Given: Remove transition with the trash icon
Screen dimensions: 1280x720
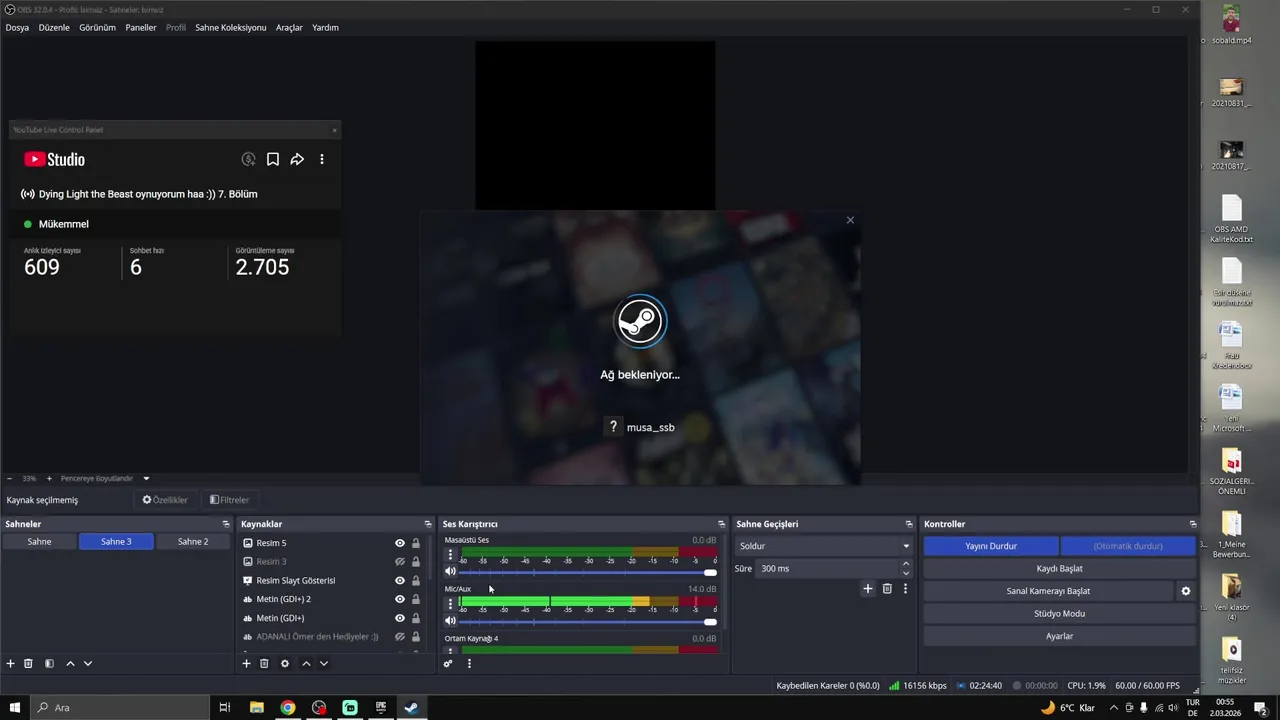Looking at the screenshot, I should click(x=887, y=589).
